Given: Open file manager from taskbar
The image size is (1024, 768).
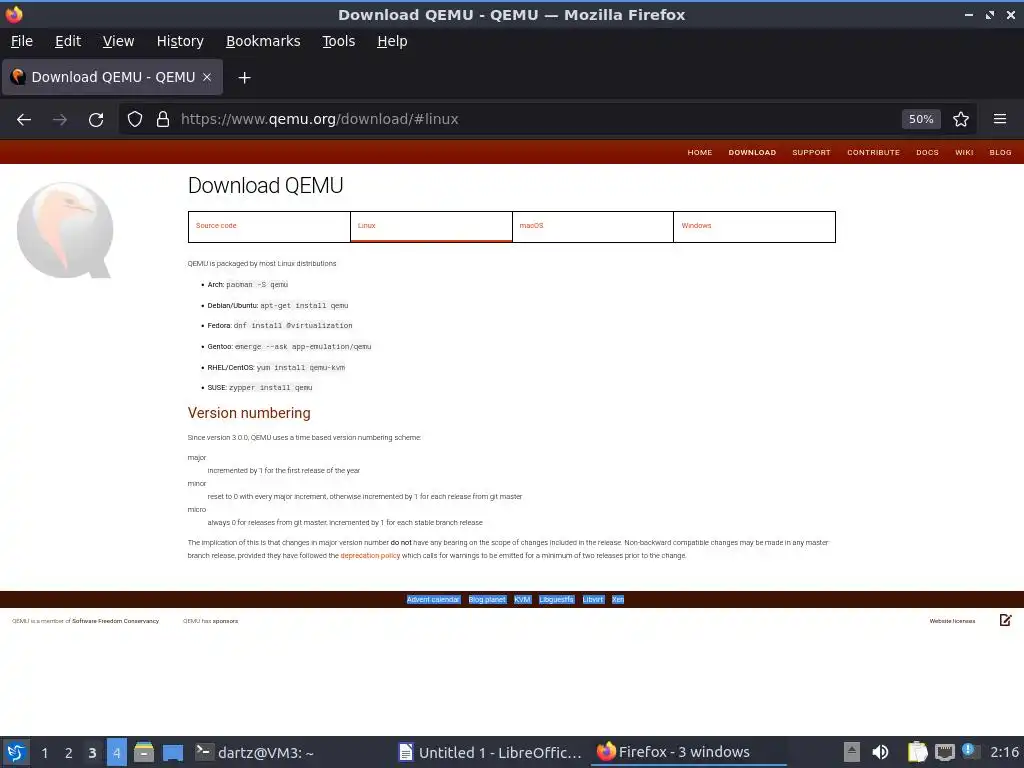Looking at the screenshot, I should [144, 752].
